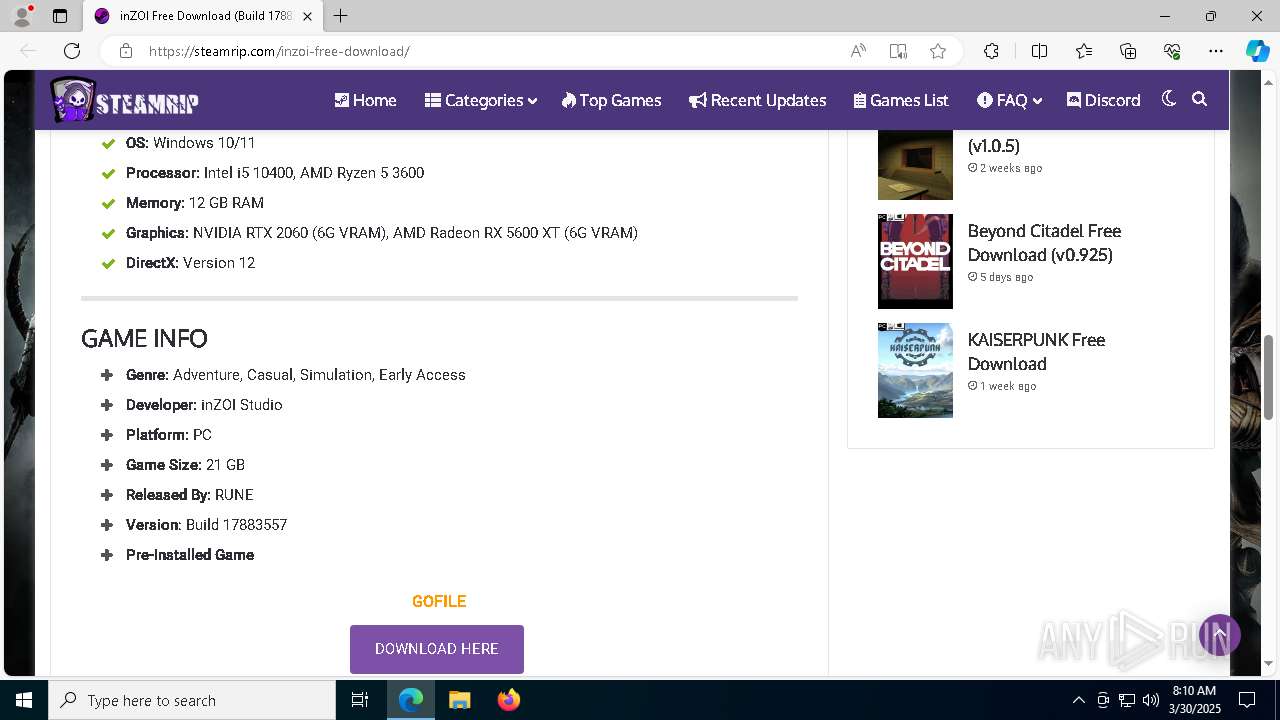Click the GAME INFO heading
This screenshot has height=720, width=1280.
click(x=144, y=338)
